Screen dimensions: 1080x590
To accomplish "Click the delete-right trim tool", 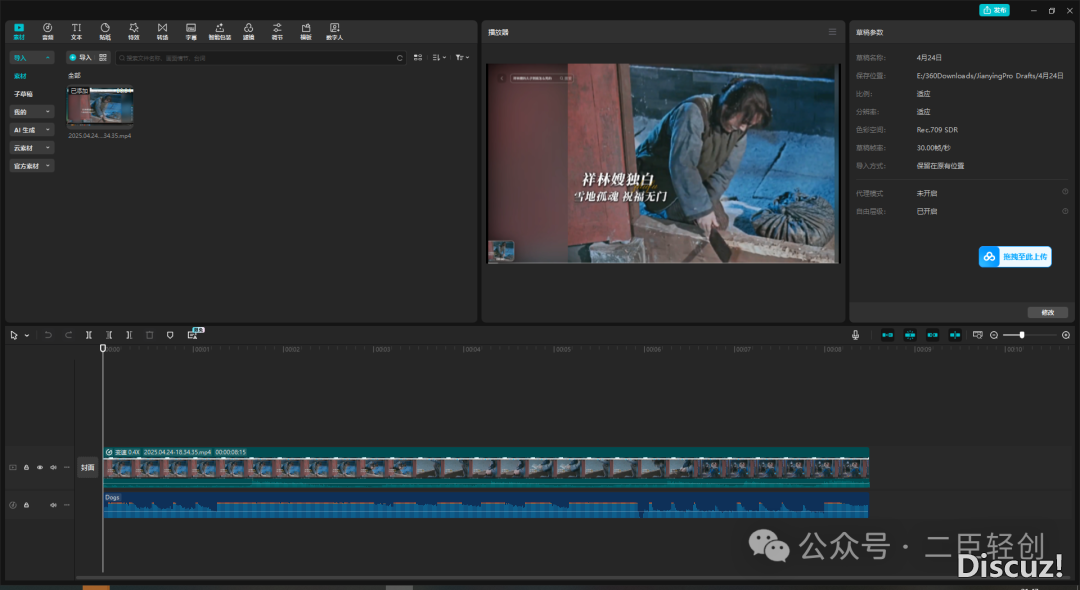I will click(129, 335).
